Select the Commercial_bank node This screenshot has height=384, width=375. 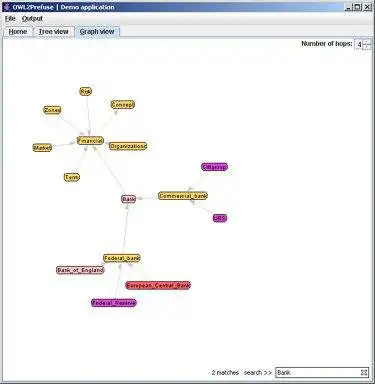click(183, 196)
